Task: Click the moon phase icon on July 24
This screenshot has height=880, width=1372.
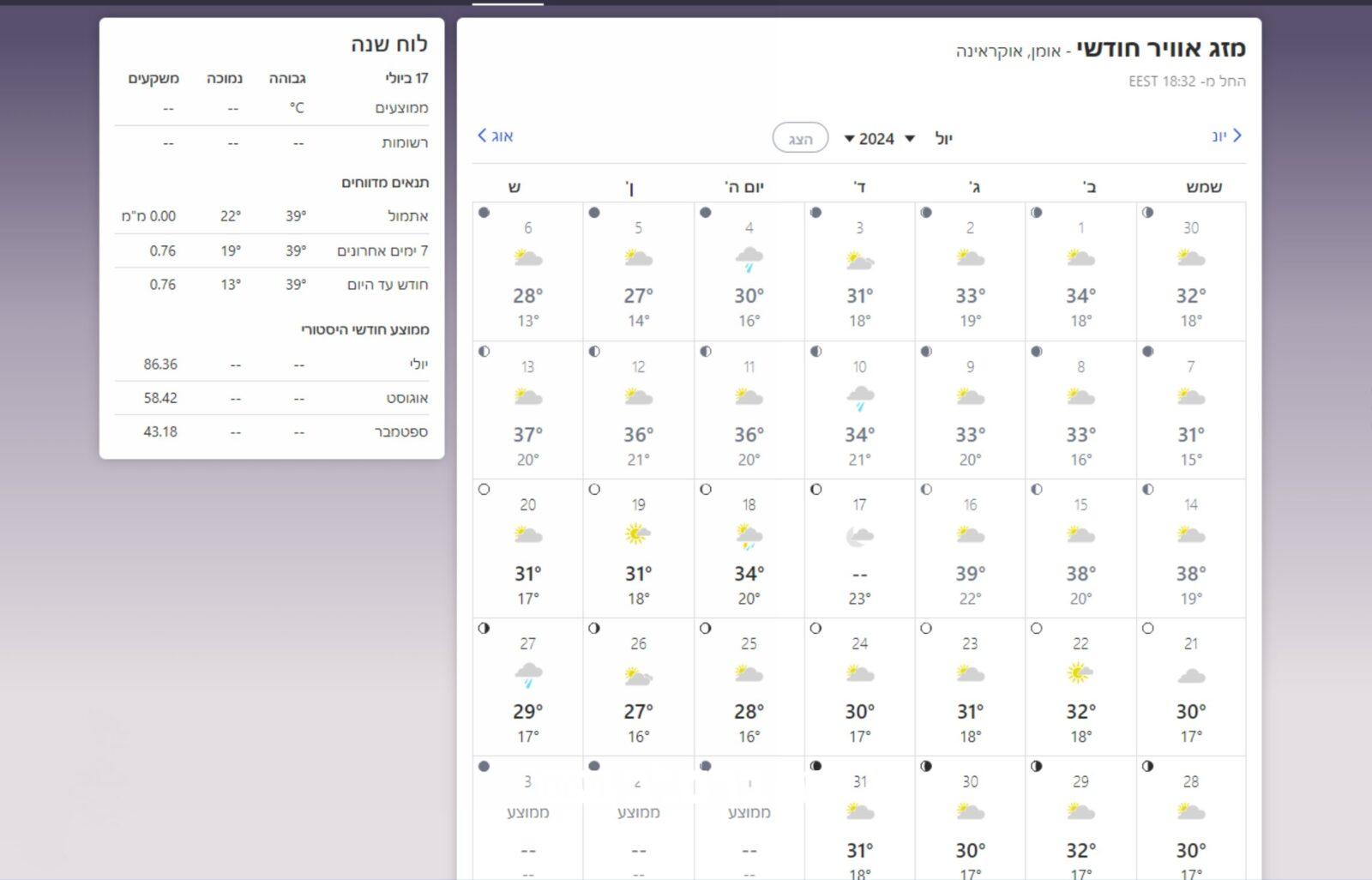Action: [x=815, y=629]
